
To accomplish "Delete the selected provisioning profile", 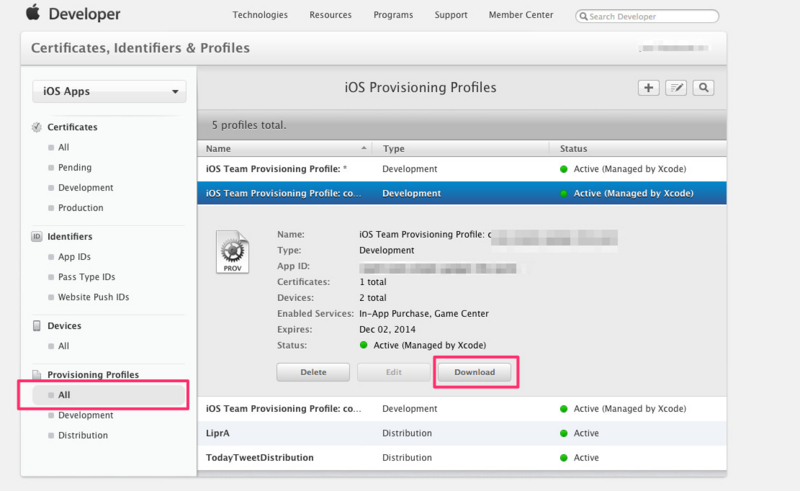I will click(313, 372).
